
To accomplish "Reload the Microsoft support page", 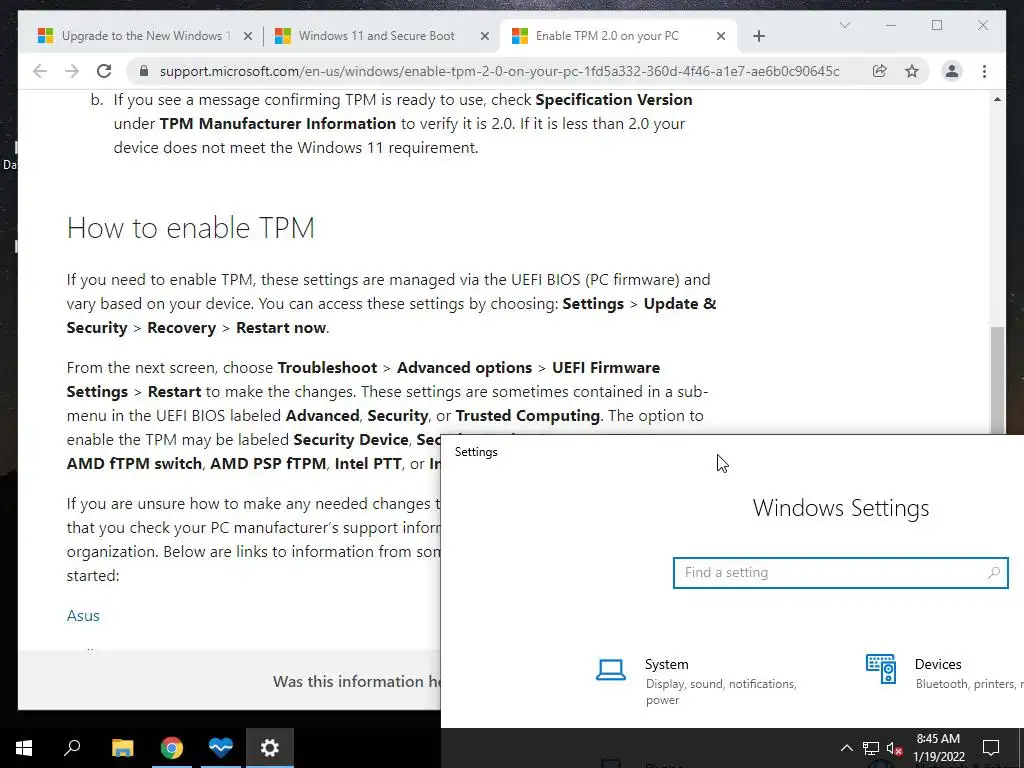I will click(x=104, y=71).
